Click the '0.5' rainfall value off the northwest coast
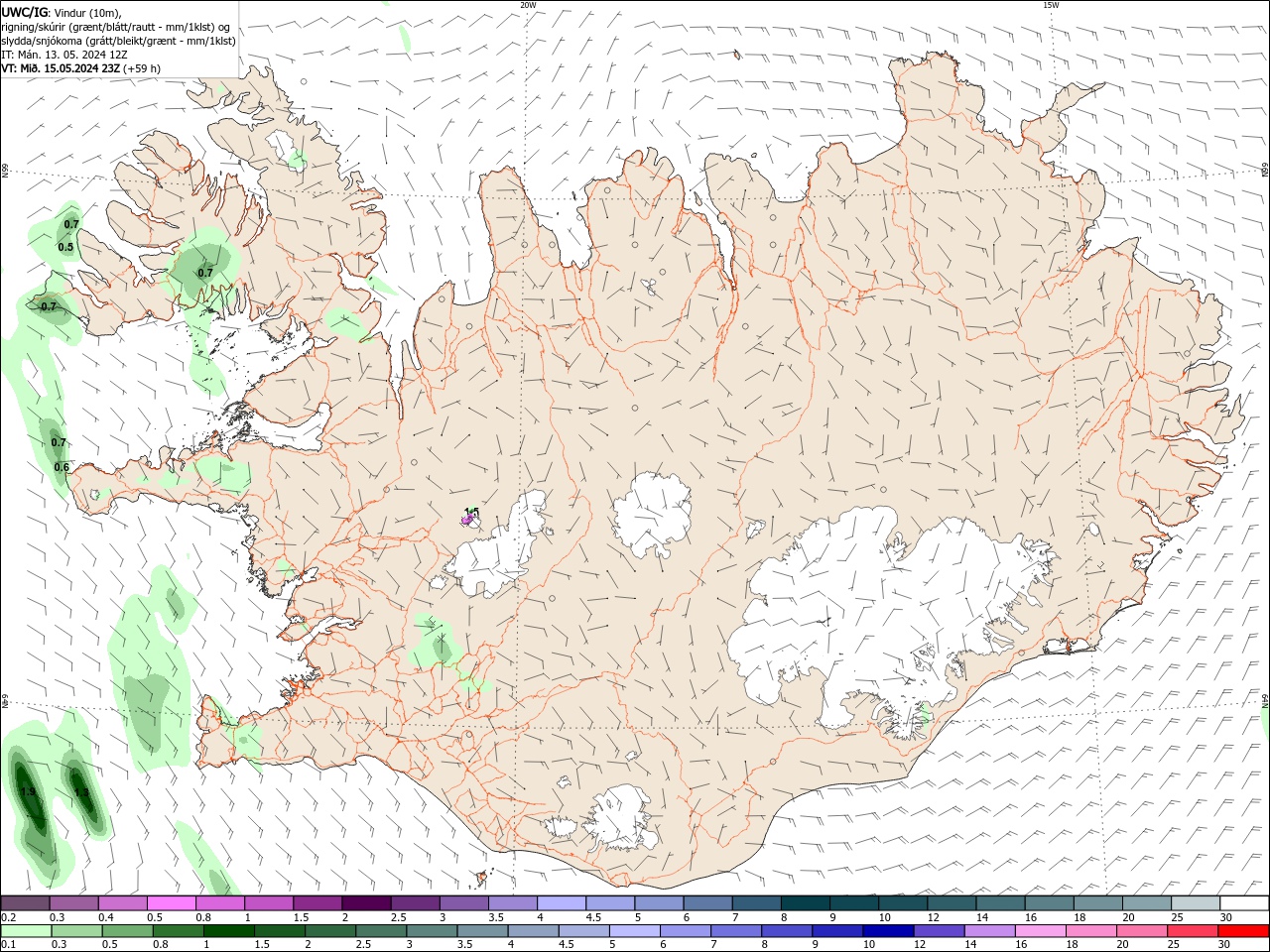This screenshot has width=1270, height=952. [65, 247]
